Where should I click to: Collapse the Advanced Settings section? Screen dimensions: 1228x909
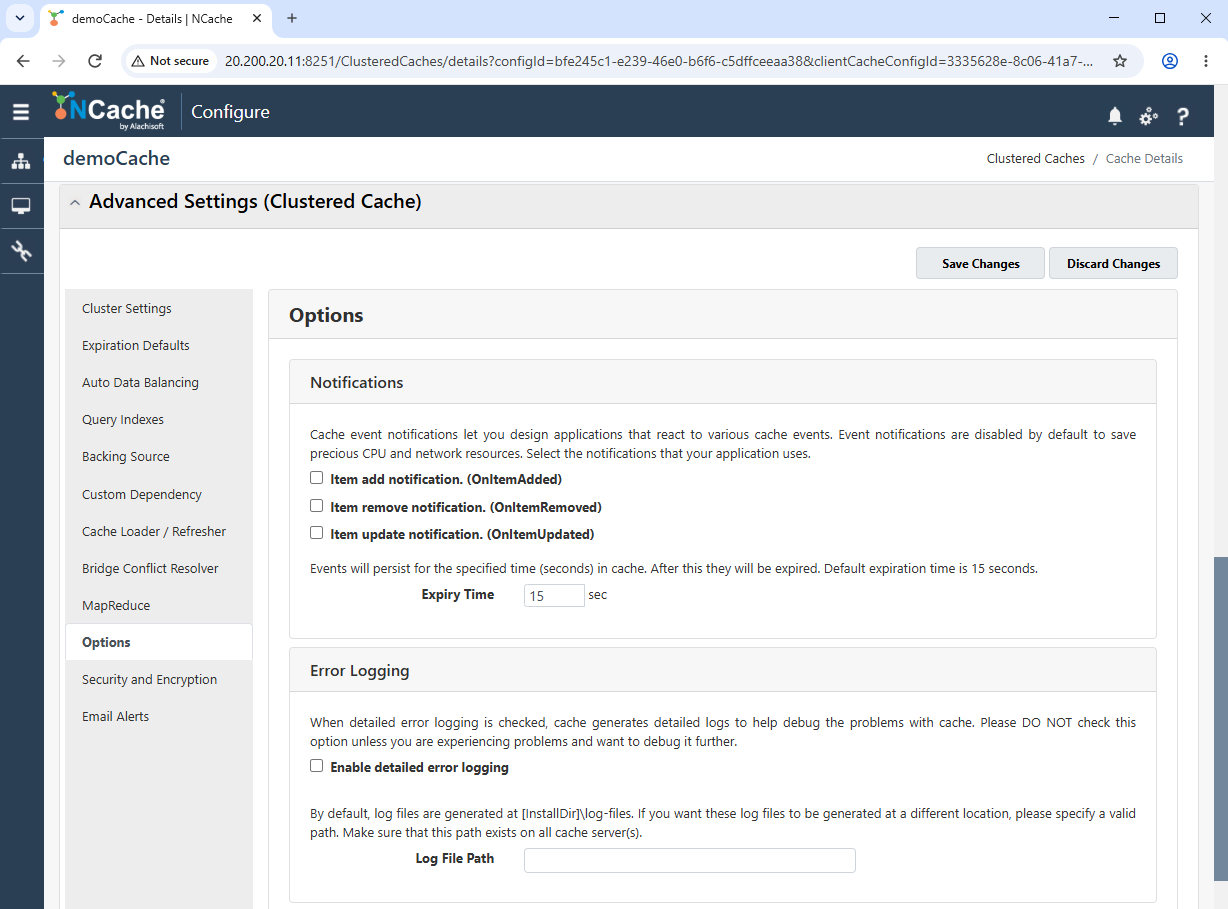pyautogui.click(x=76, y=203)
